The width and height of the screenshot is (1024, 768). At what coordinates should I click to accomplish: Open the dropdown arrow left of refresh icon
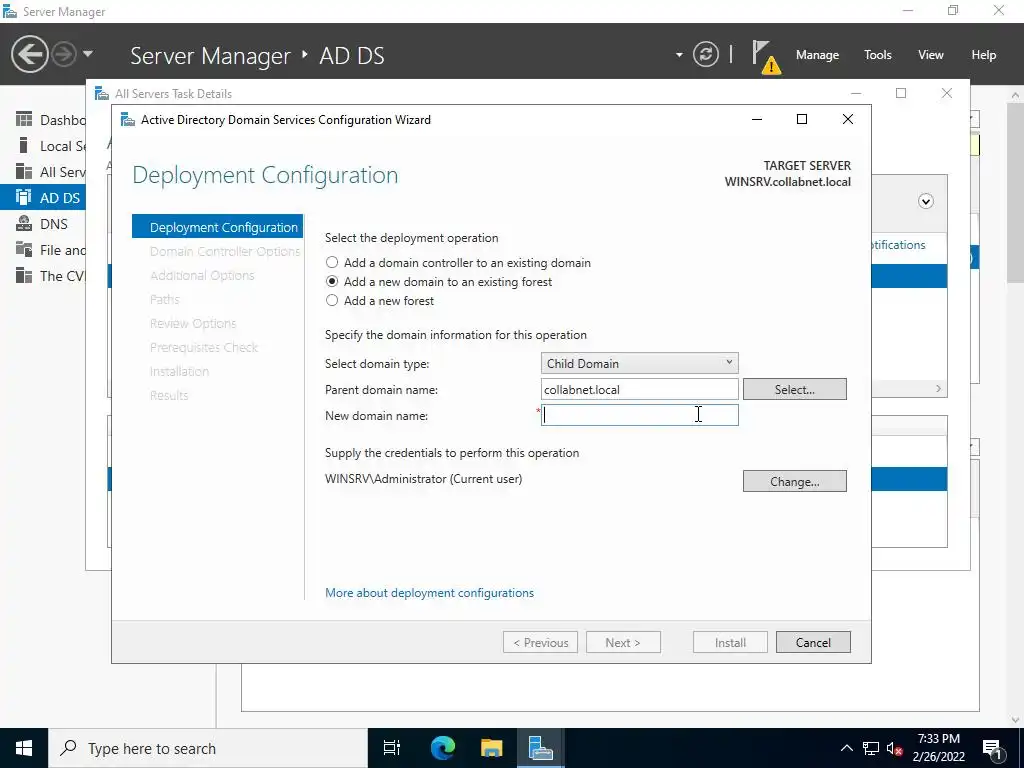[x=679, y=55]
